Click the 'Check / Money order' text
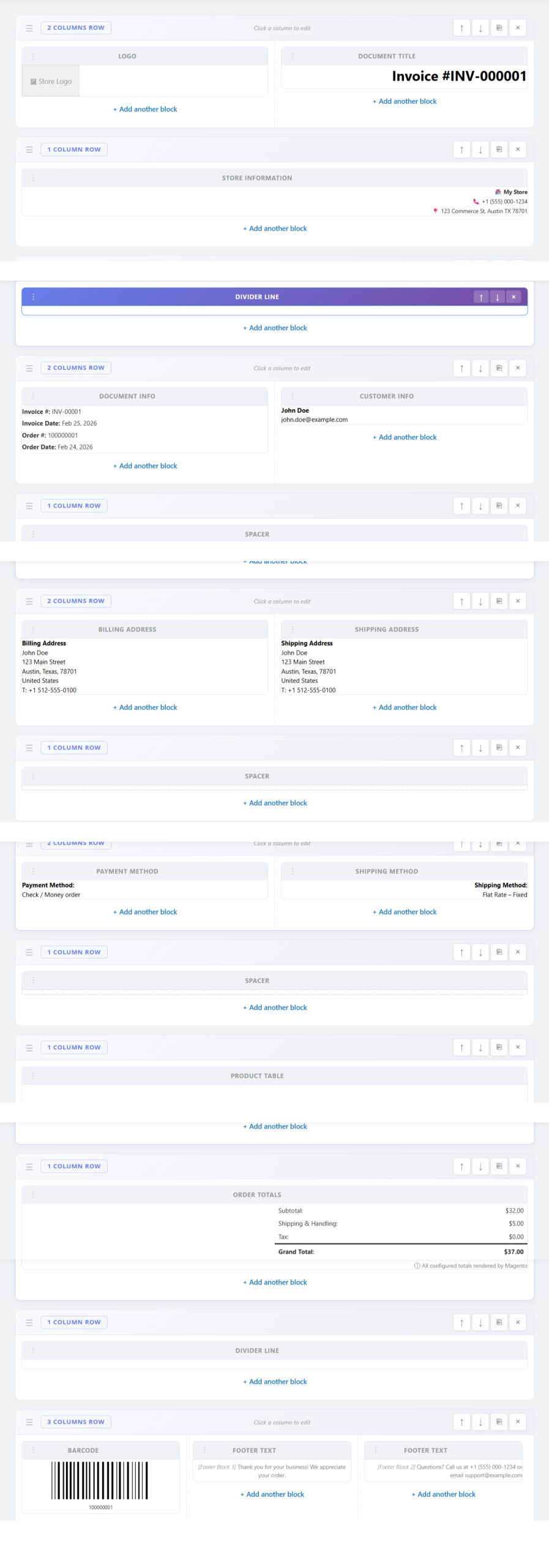549x1568 pixels. tap(51, 895)
